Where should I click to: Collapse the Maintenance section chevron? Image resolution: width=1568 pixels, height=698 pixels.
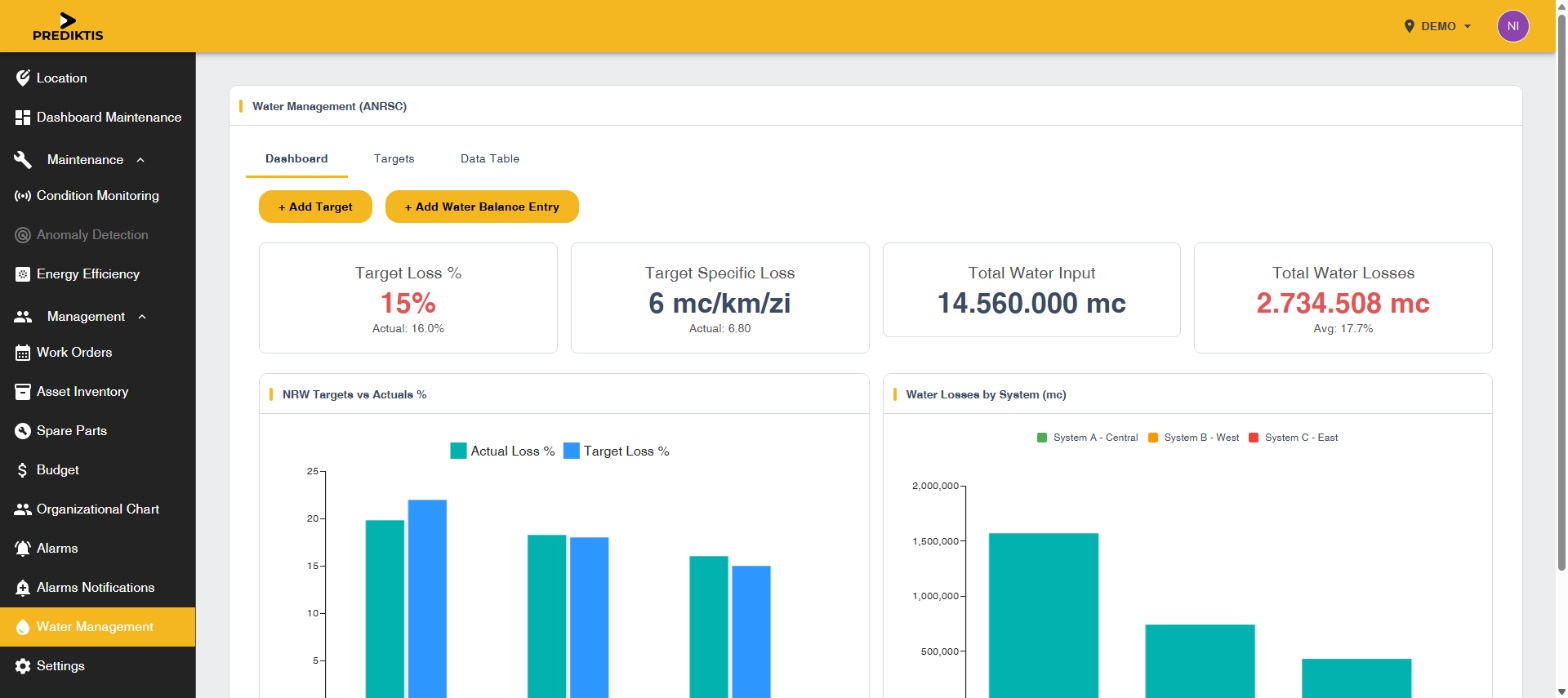click(140, 160)
